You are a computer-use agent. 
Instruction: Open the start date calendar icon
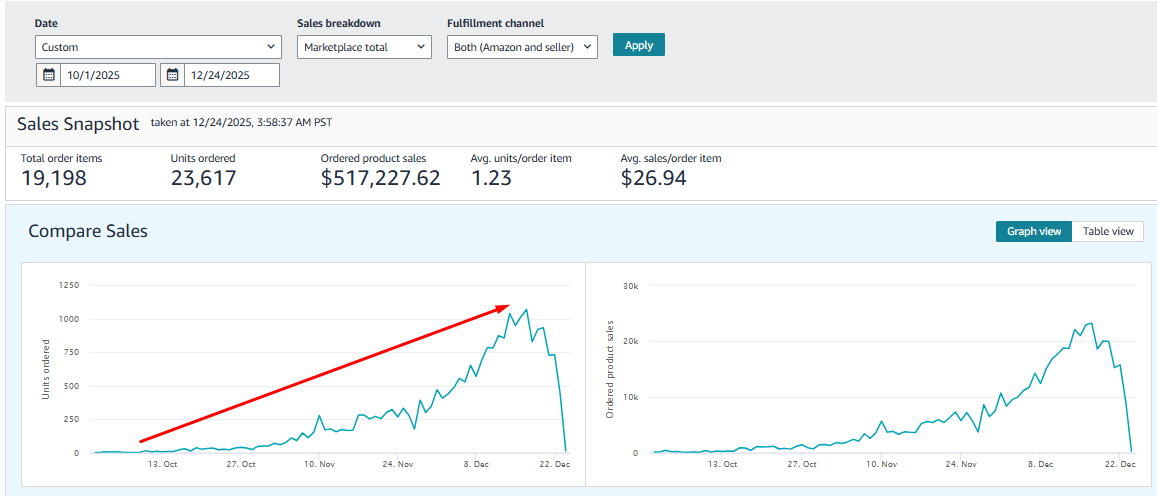pyautogui.click(x=48, y=75)
